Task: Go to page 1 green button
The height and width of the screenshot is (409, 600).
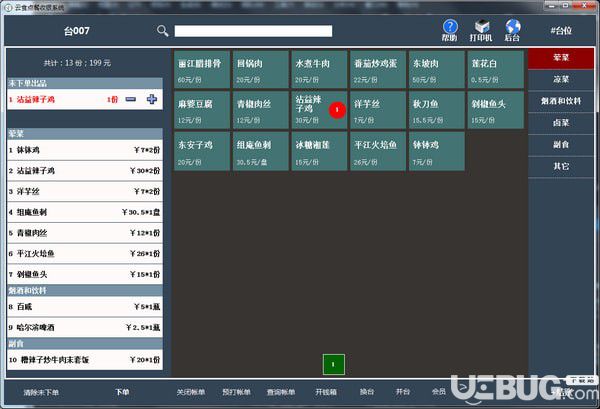Action: (x=334, y=364)
